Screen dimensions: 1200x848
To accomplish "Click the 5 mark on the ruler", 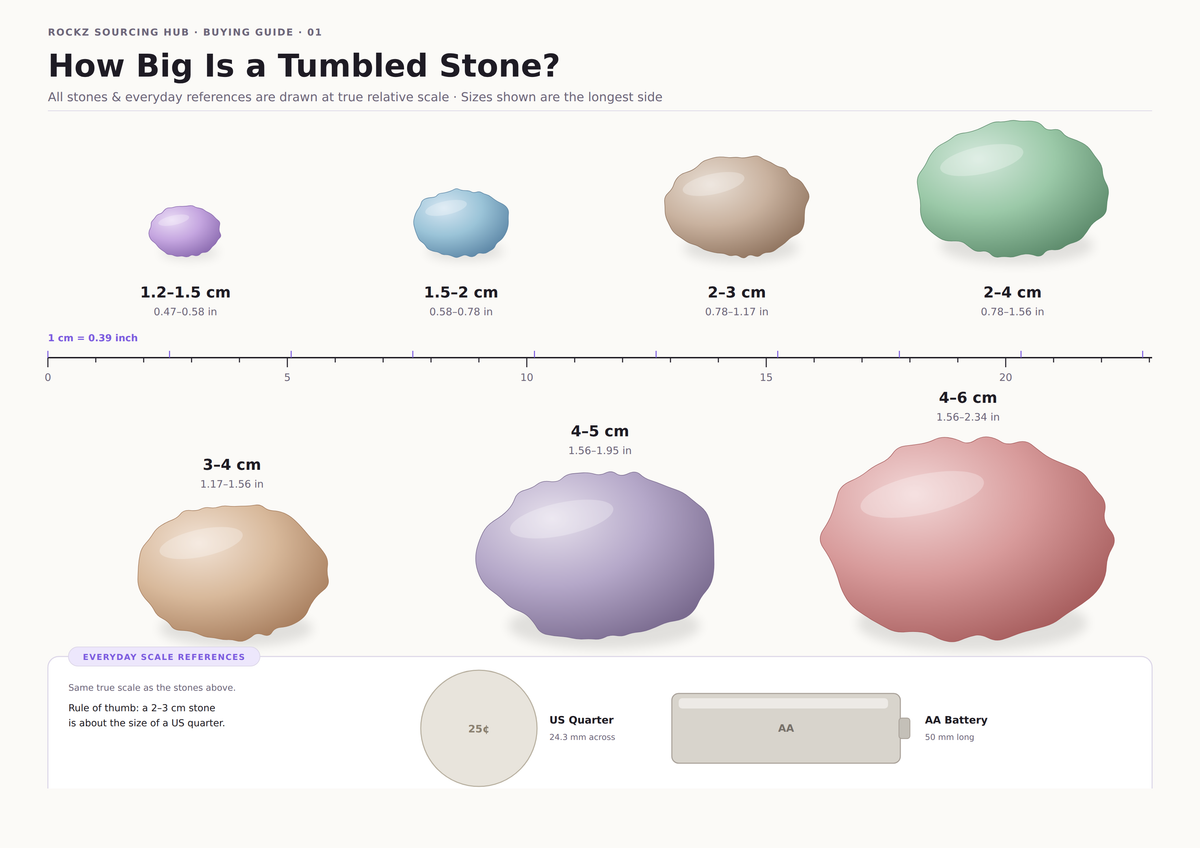I will 287,377.
